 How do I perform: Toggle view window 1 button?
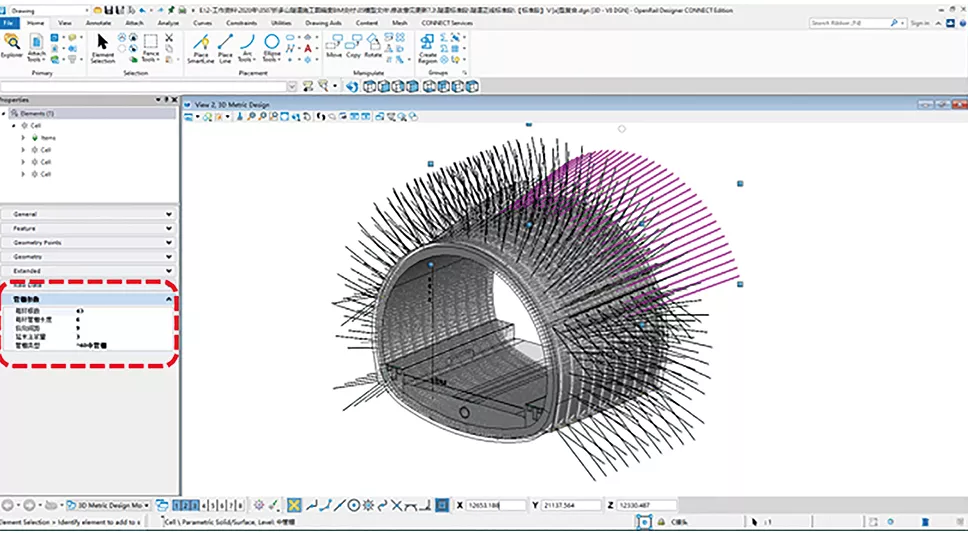tap(177, 505)
